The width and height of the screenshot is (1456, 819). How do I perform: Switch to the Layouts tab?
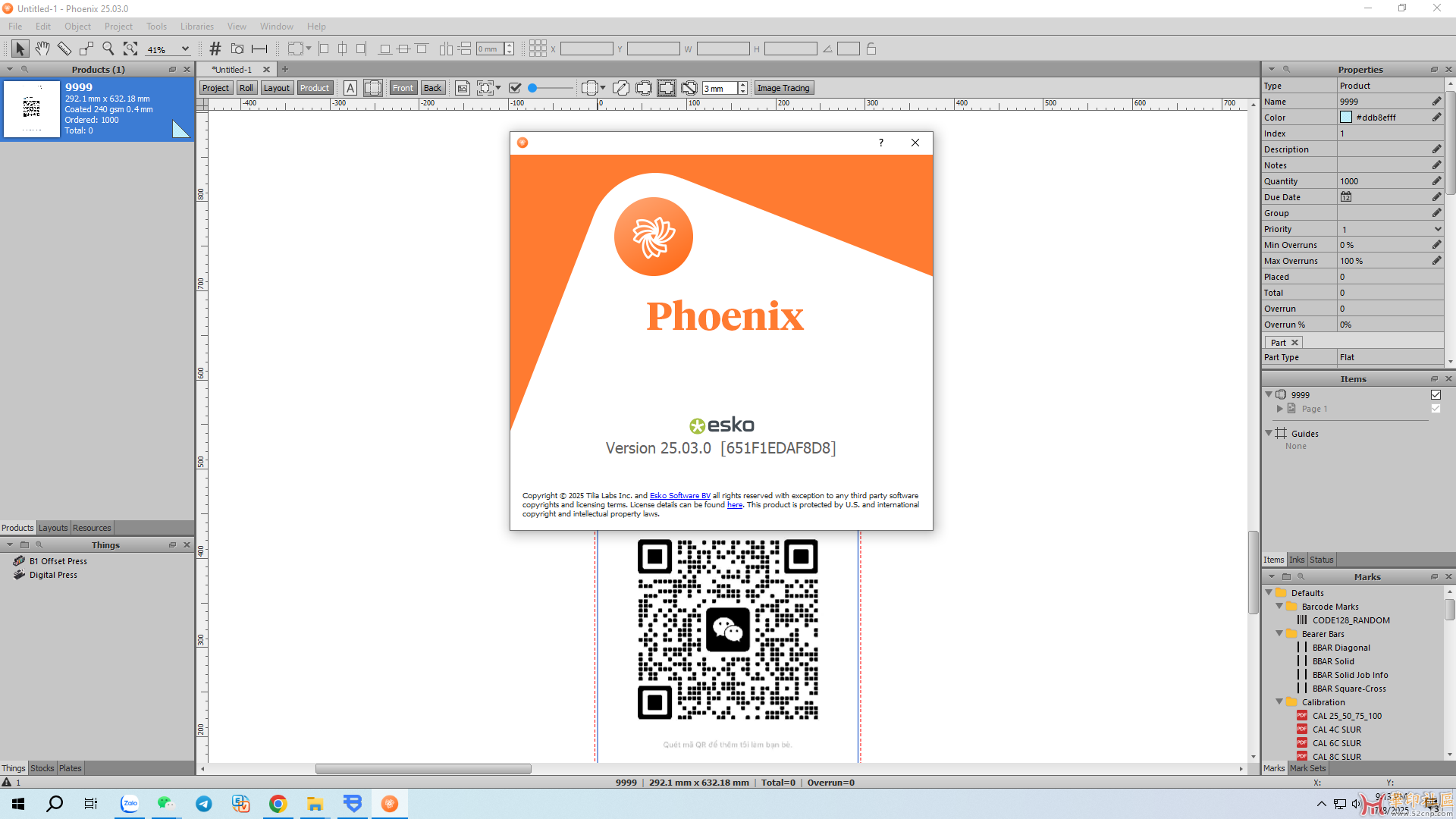(53, 528)
